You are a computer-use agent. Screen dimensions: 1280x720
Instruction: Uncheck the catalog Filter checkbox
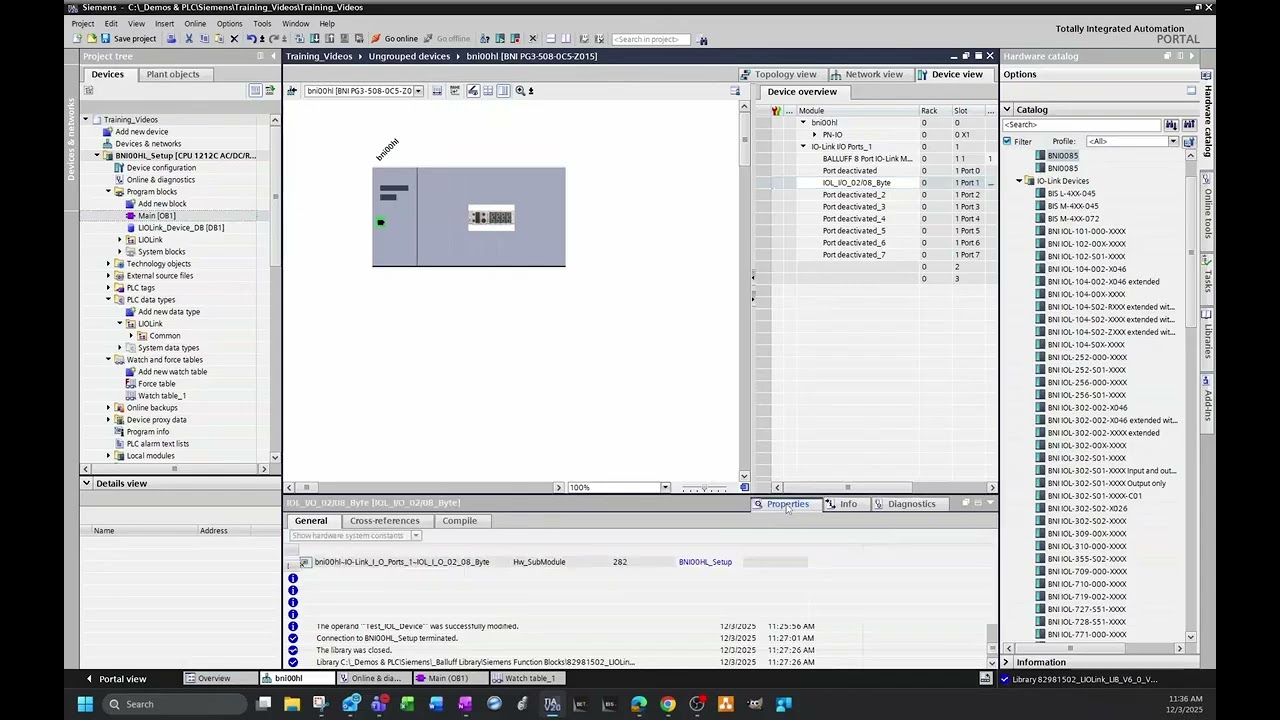1007,142
